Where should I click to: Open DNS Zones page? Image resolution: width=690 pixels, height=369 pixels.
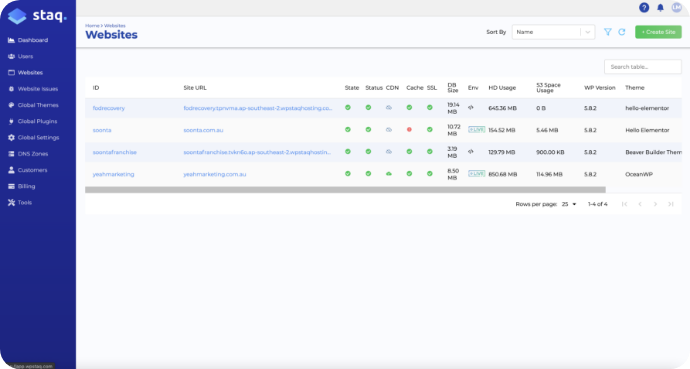tap(33, 154)
